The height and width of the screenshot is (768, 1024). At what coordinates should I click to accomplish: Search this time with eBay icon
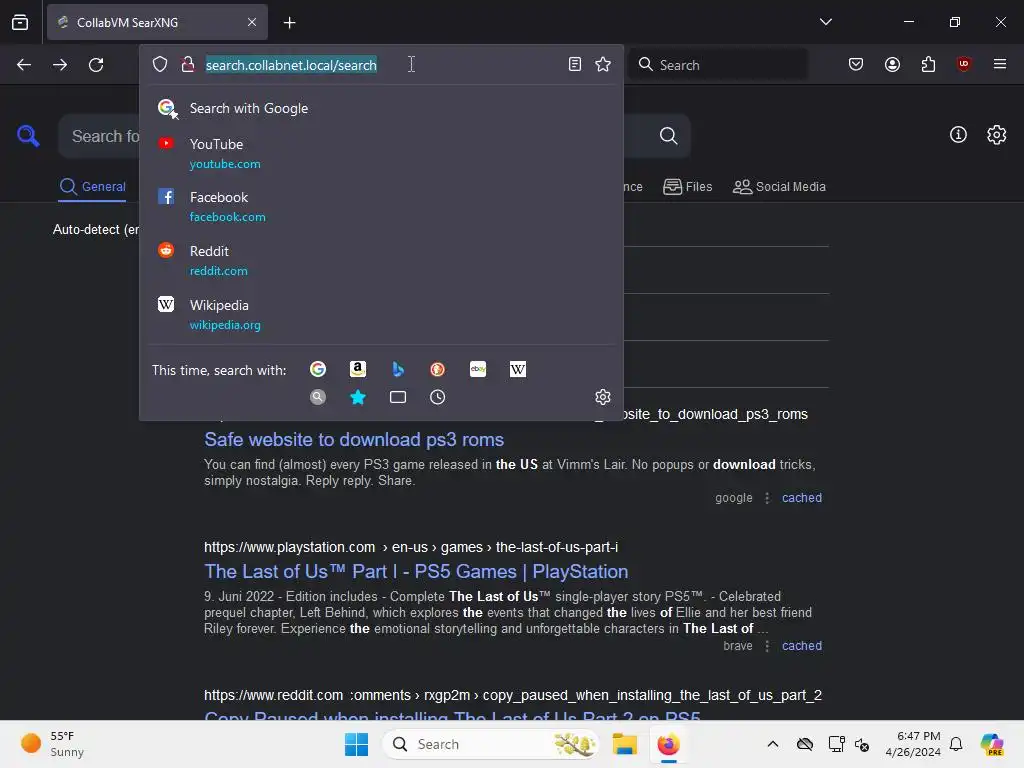click(478, 370)
